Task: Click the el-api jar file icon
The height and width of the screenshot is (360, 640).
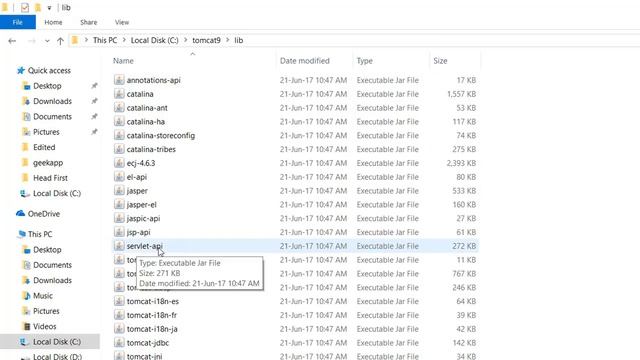Action: pyautogui.click(x=119, y=177)
